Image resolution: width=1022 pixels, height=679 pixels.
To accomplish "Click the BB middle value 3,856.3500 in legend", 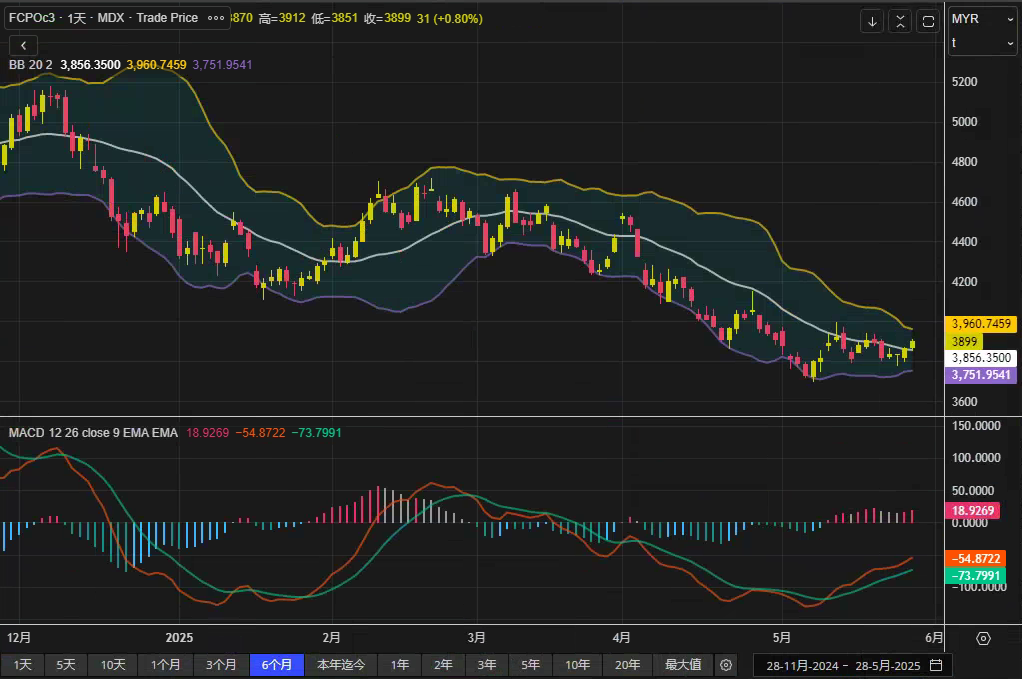I will click(91, 65).
